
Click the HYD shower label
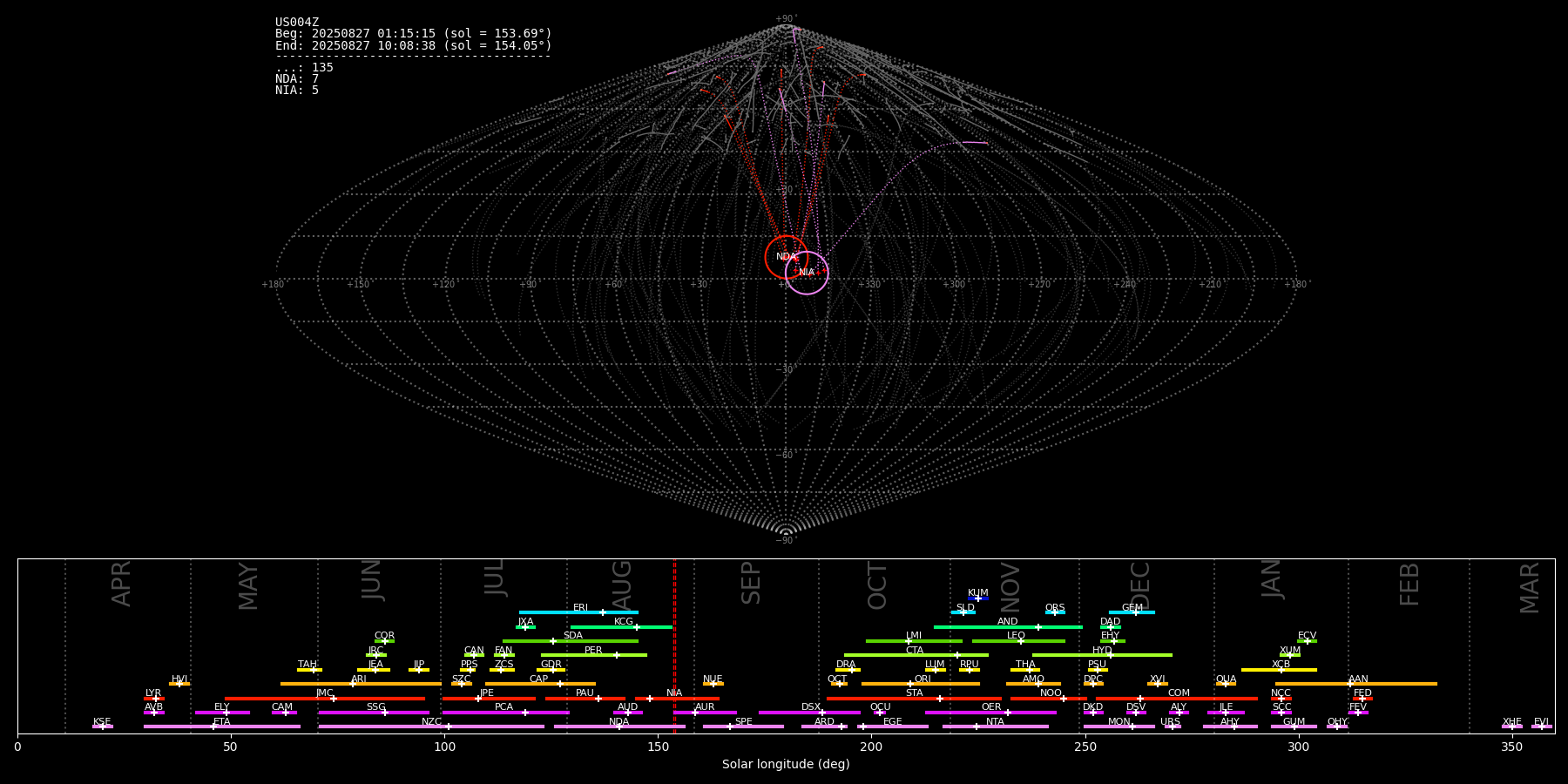coord(1103,651)
